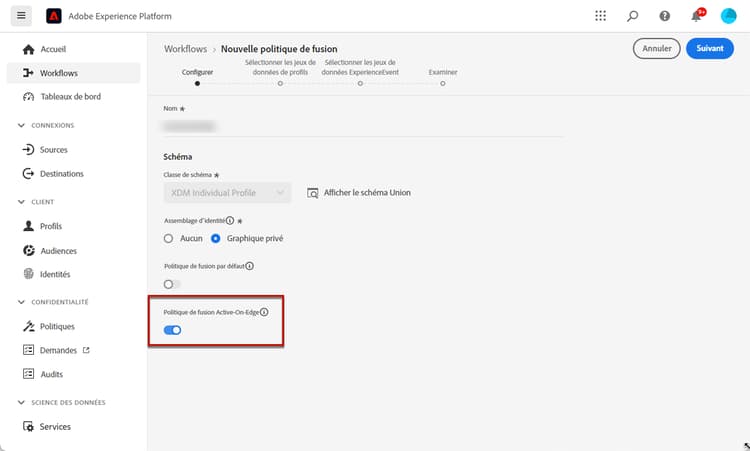750x451 pixels.
Task: Click the Demandes list icon
Action: coord(29,350)
